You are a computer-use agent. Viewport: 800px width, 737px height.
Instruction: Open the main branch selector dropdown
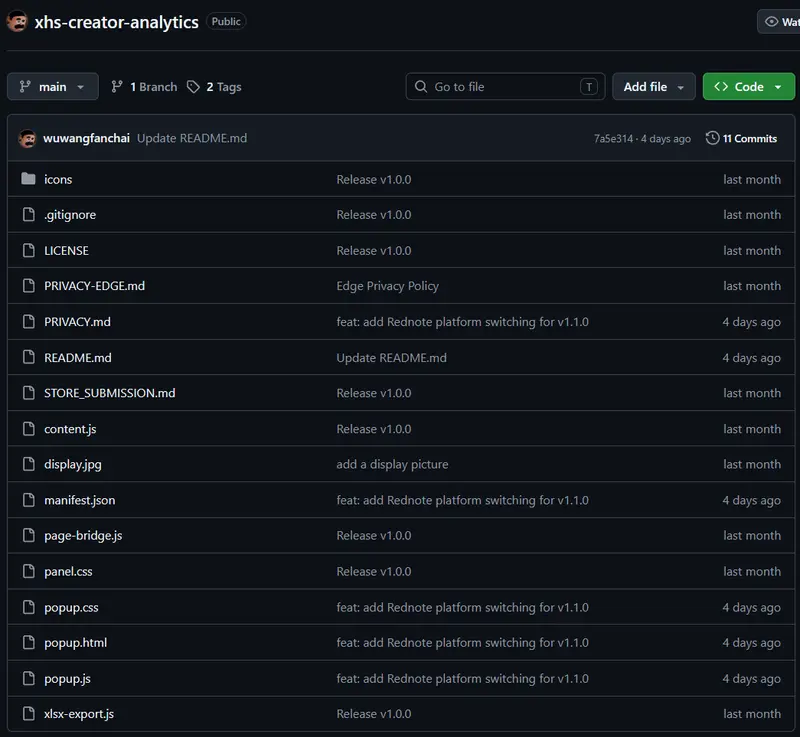coord(53,87)
